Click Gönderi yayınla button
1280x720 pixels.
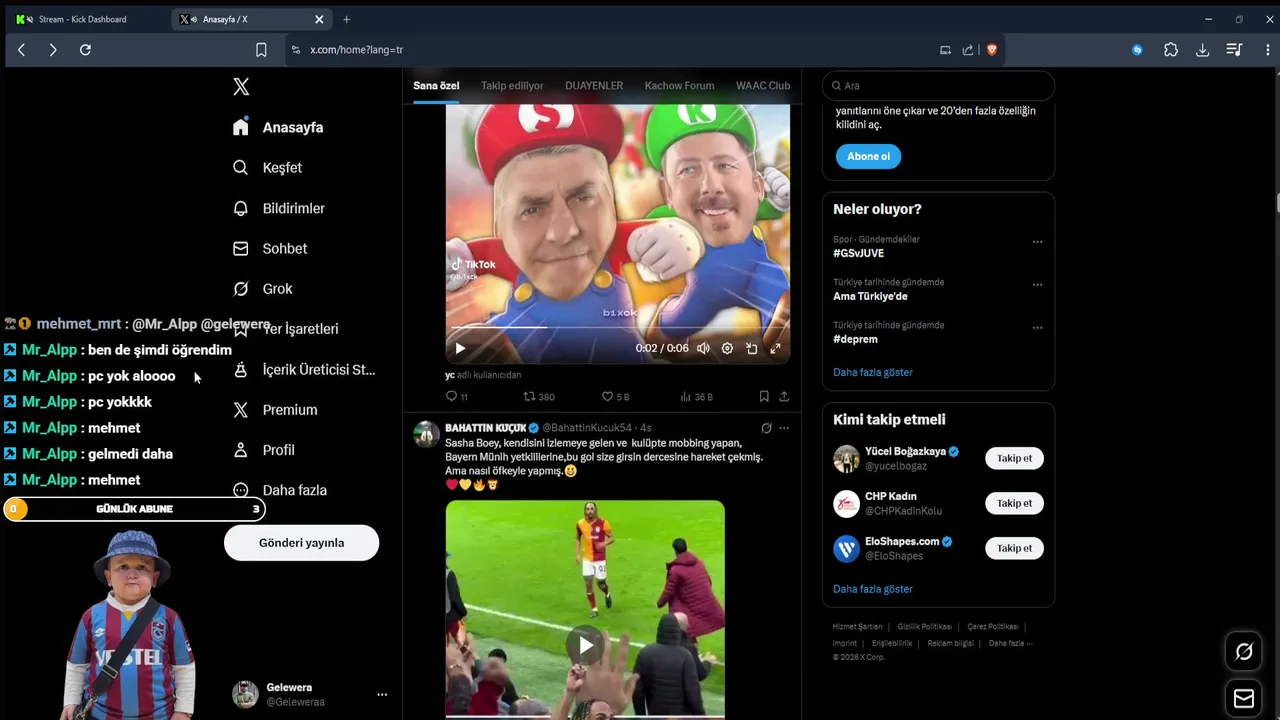(301, 543)
